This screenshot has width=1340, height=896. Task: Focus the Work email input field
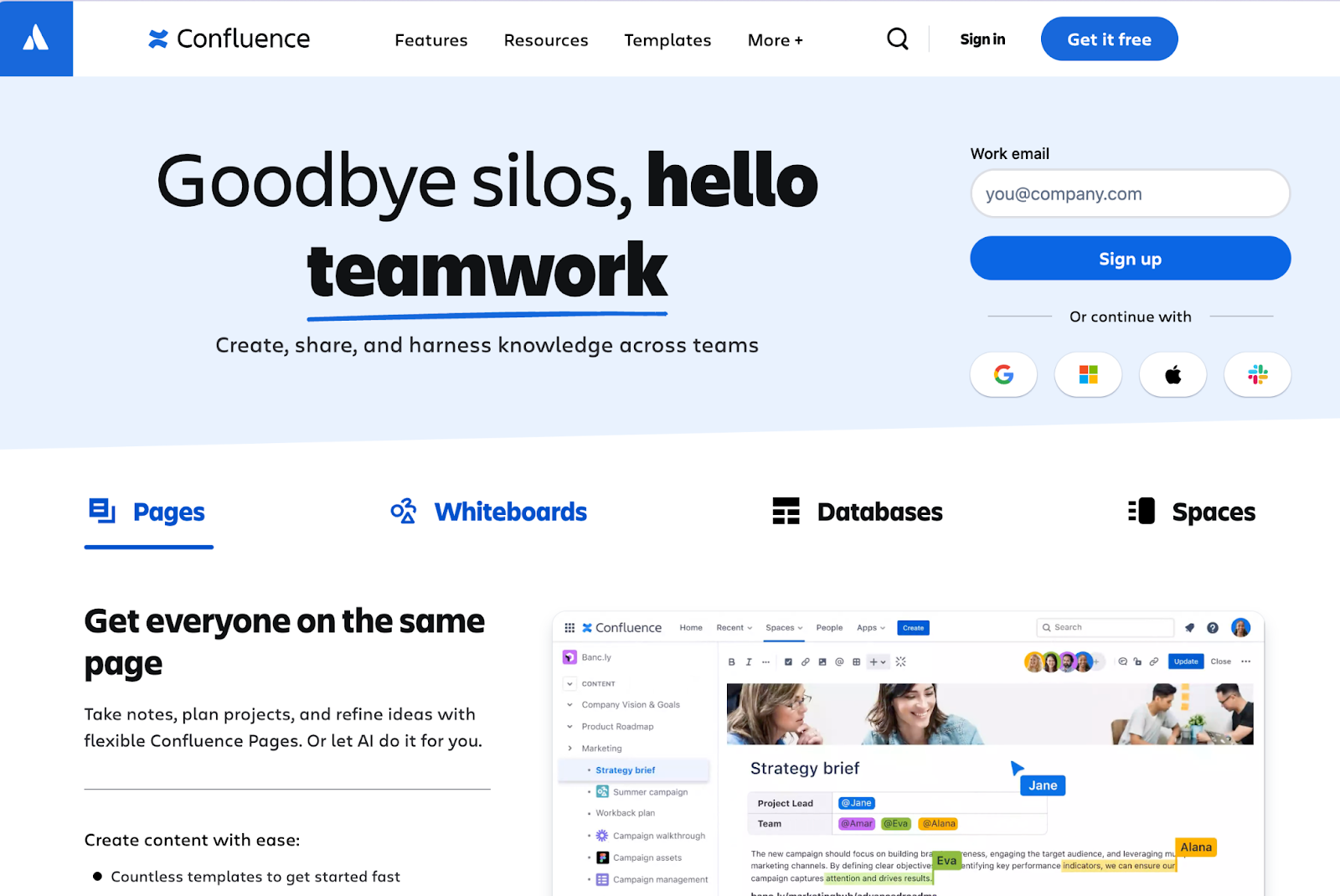pyautogui.click(x=1130, y=193)
